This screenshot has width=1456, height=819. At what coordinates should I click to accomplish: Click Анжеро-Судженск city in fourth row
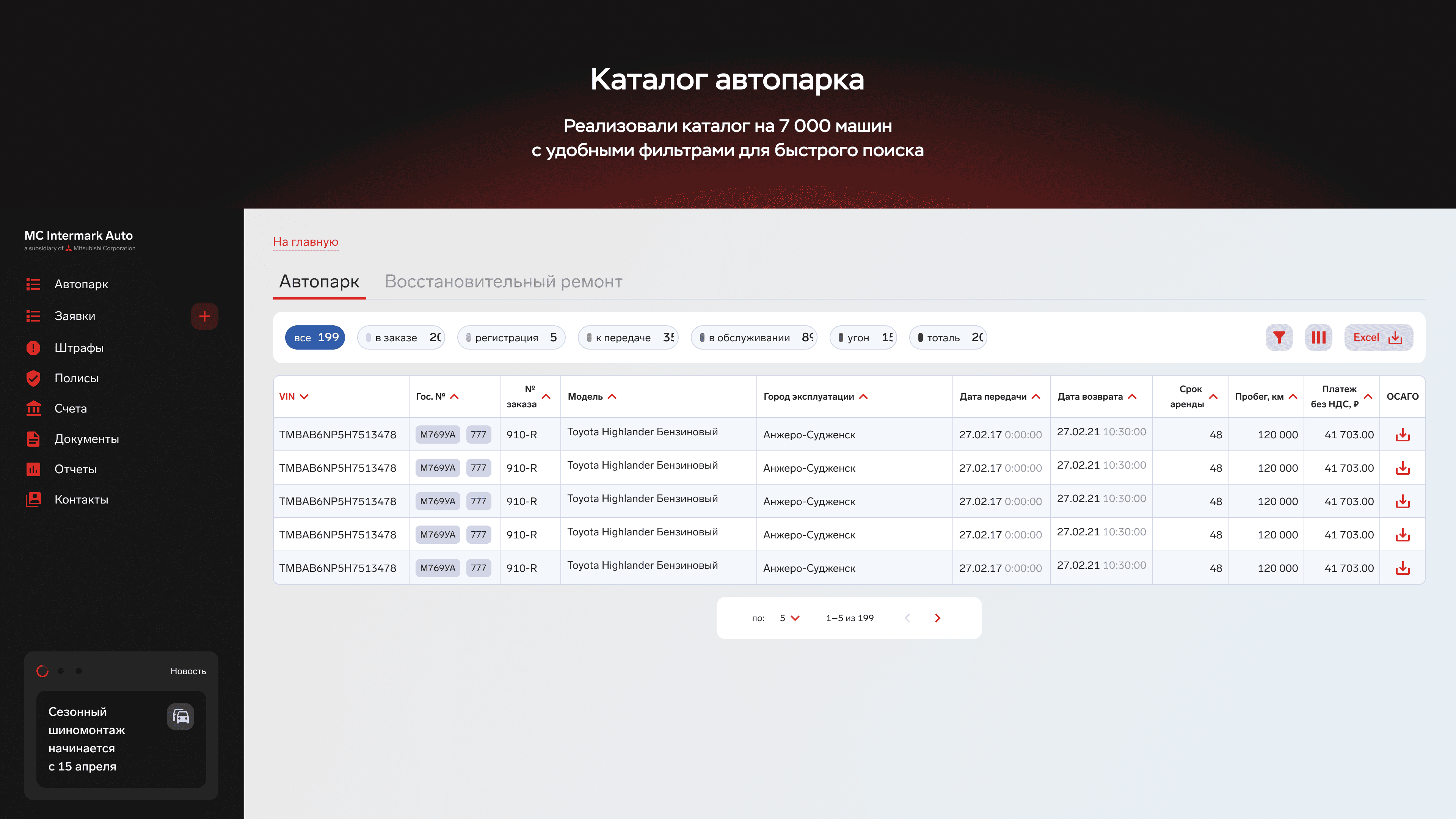pyautogui.click(x=810, y=535)
